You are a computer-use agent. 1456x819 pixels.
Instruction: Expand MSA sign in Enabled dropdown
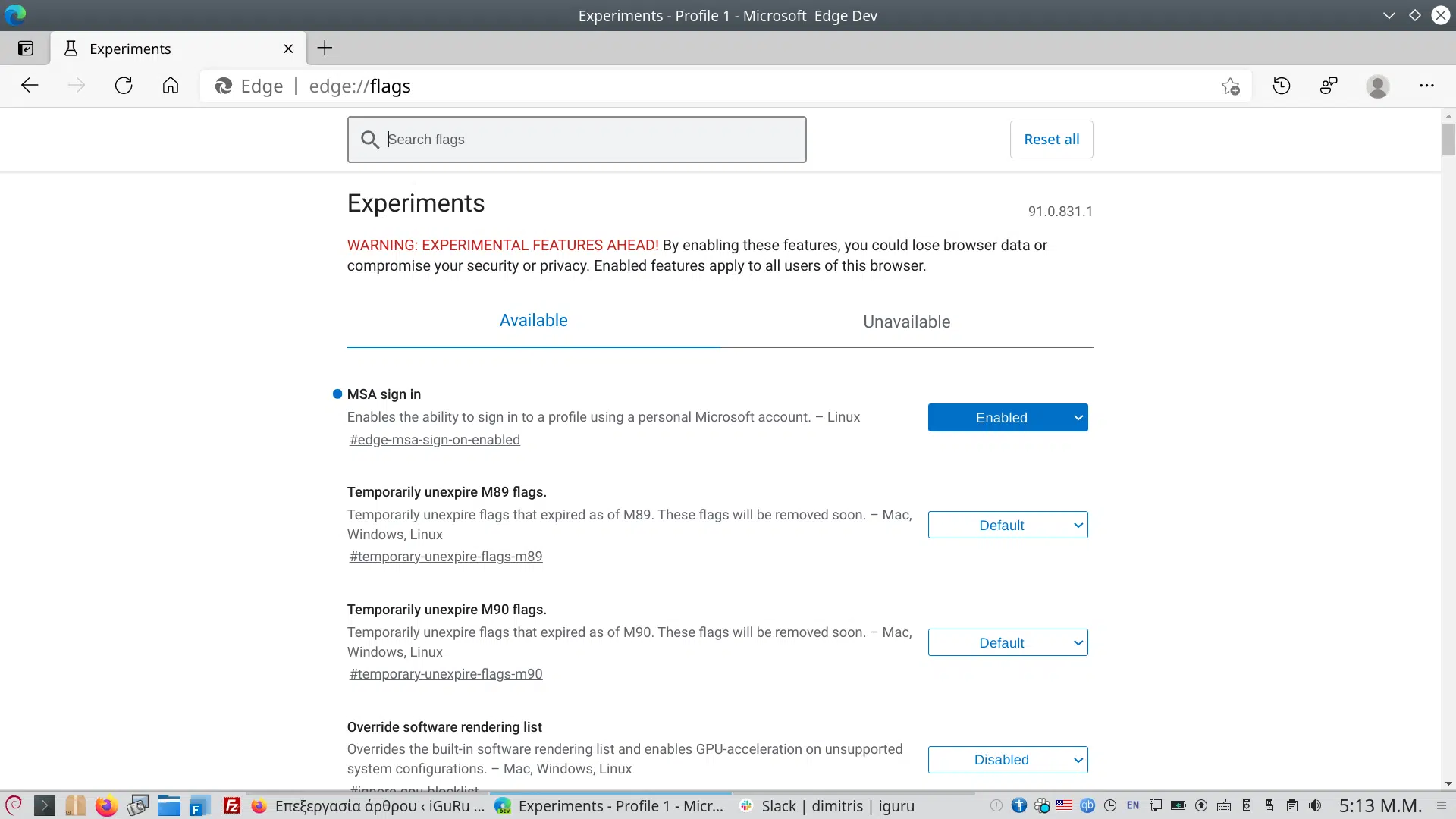(1008, 418)
